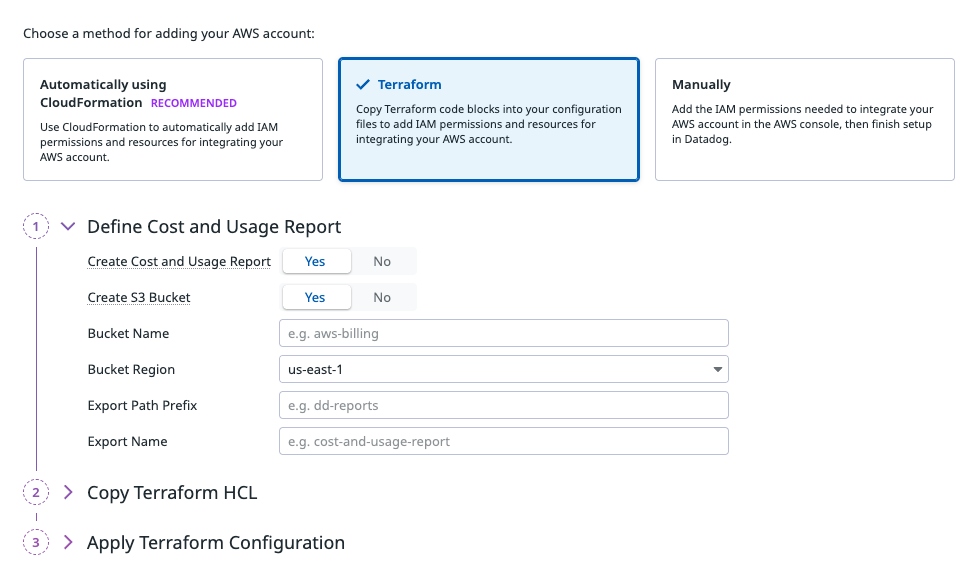978x561 pixels.
Task: Choose No for Create S3 Bucket
Action: pos(382,297)
